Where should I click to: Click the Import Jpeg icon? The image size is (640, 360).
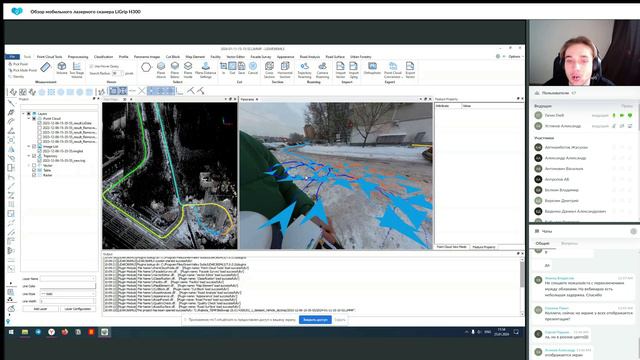[353, 70]
